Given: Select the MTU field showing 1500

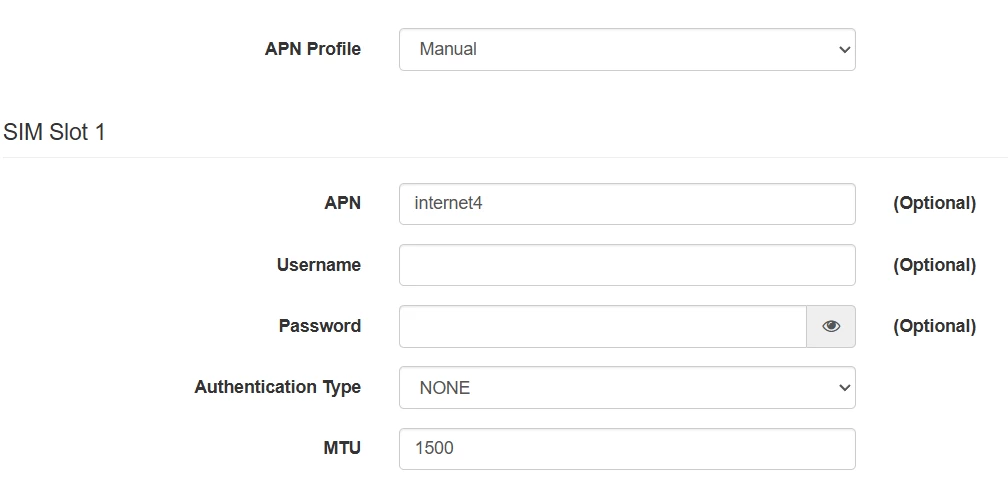Looking at the screenshot, I should [x=626, y=449].
